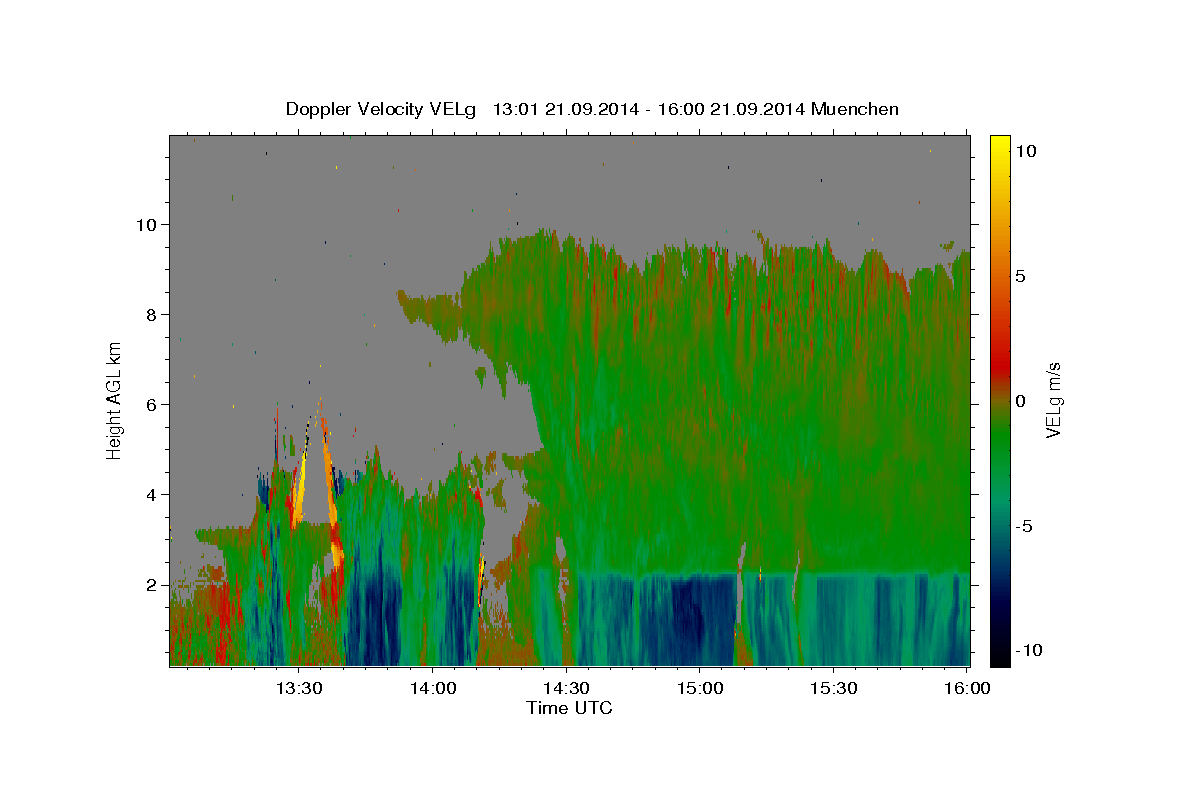The image size is (1200, 800).
Task: Click the yellow top of the velocity colorbar
Action: click(x=1000, y=145)
